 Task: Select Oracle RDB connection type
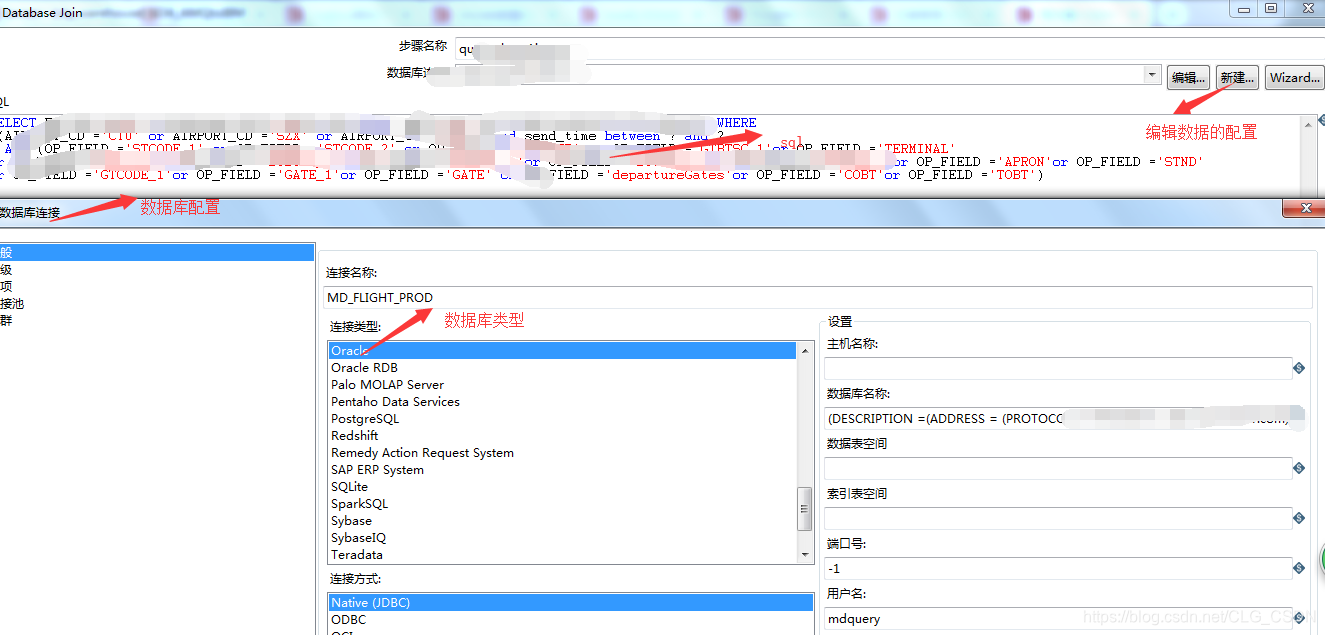point(562,368)
